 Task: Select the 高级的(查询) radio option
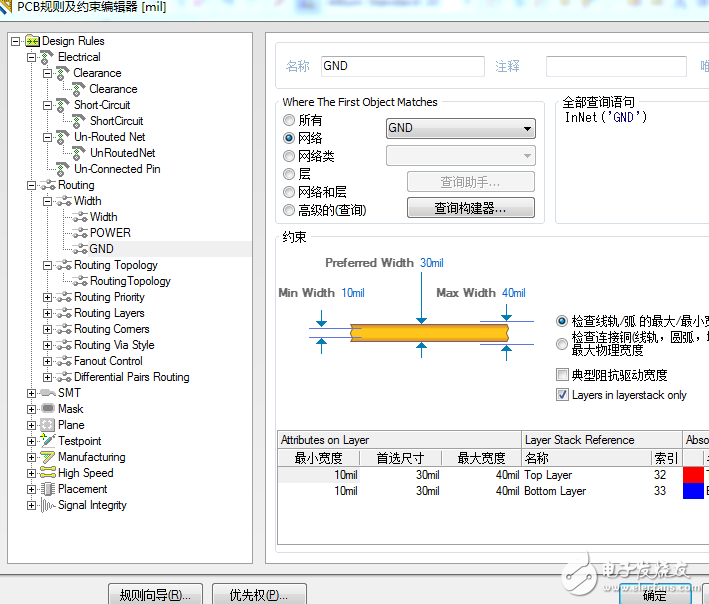[288, 210]
